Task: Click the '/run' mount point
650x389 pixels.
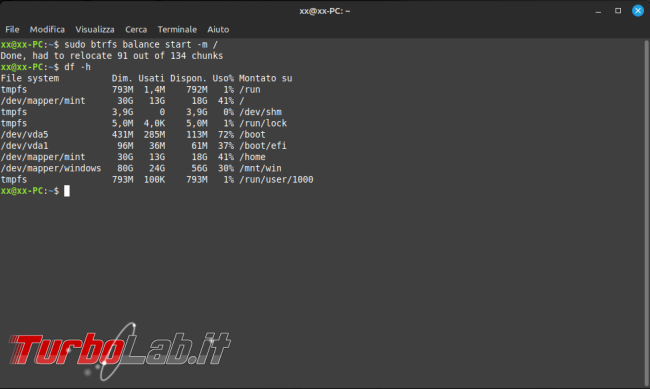Action: pyautogui.click(x=250, y=90)
